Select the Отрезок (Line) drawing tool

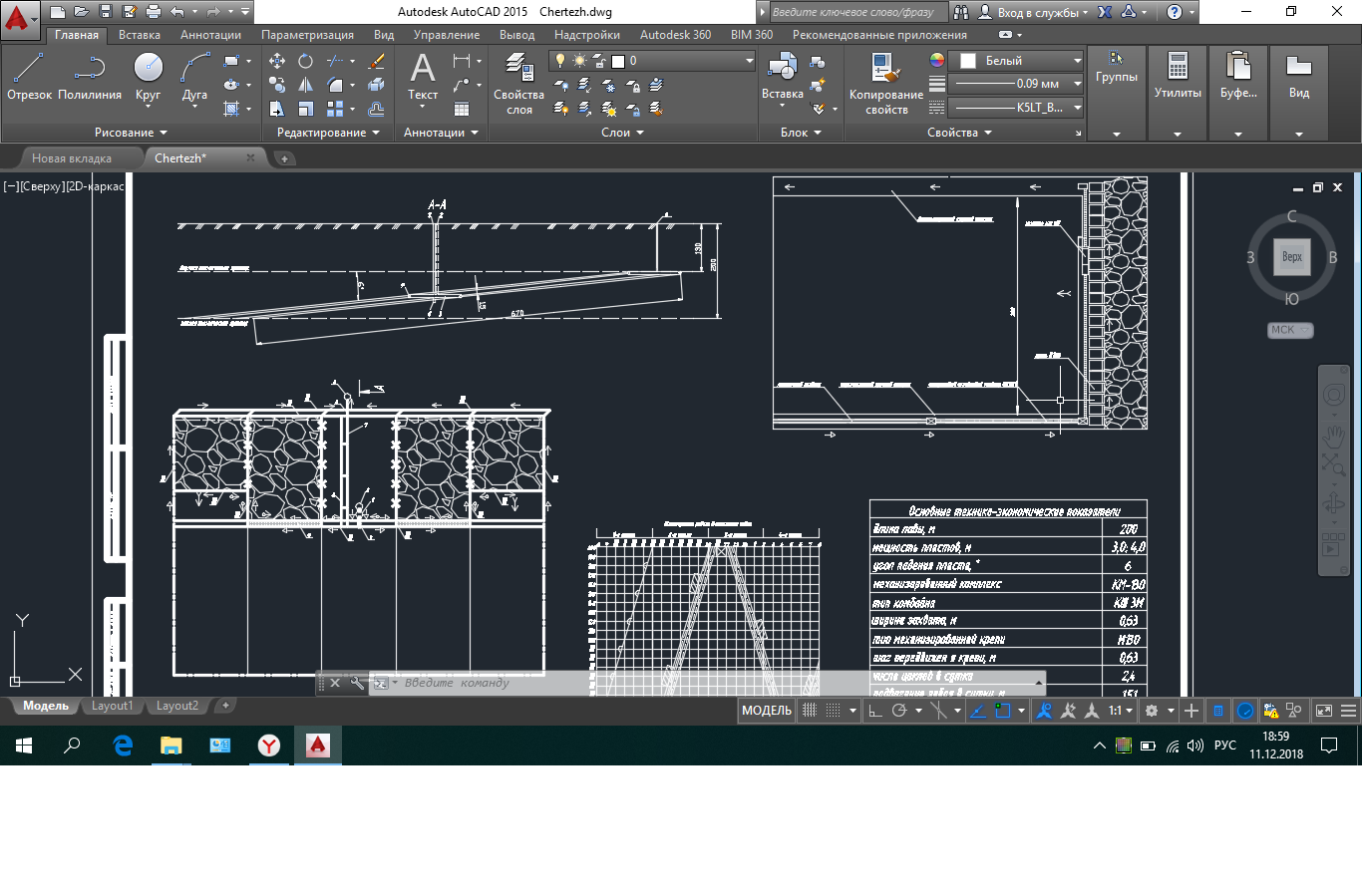click(29, 77)
